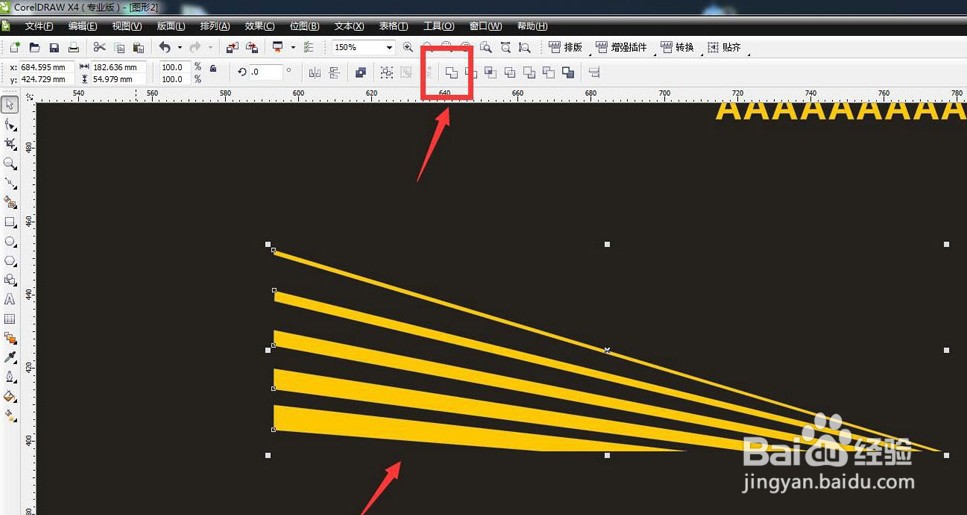967x515 pixels.
Task: Copy the selection
Action: [x=120, y=47]
